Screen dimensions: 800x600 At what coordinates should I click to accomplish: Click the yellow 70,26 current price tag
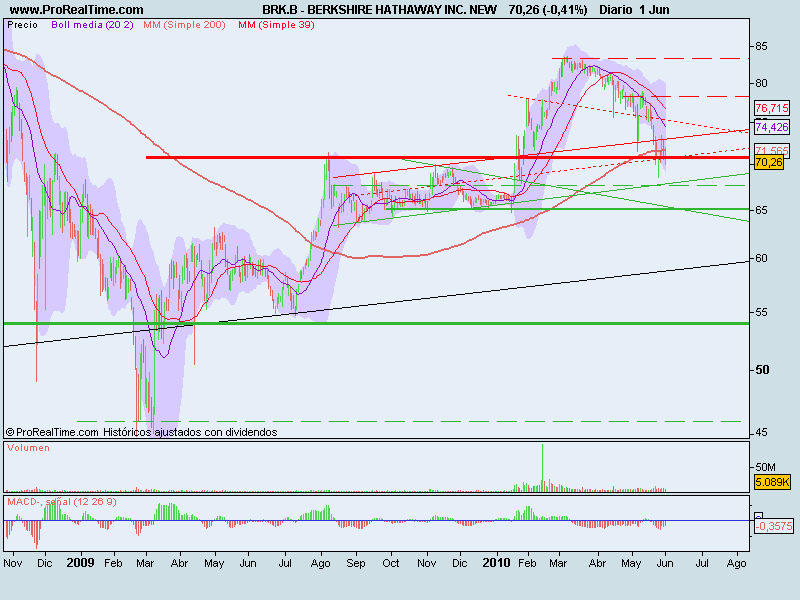tap(768, 162)
